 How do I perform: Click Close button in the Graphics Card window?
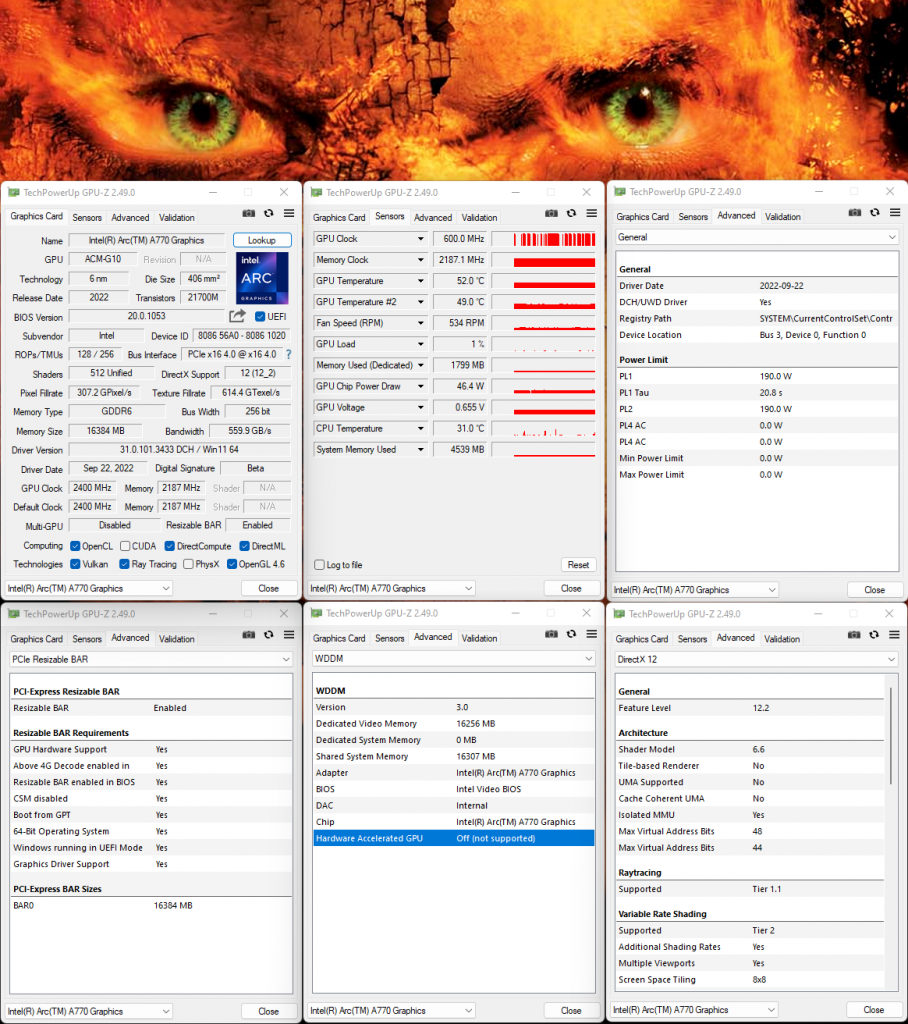[268, 588]
